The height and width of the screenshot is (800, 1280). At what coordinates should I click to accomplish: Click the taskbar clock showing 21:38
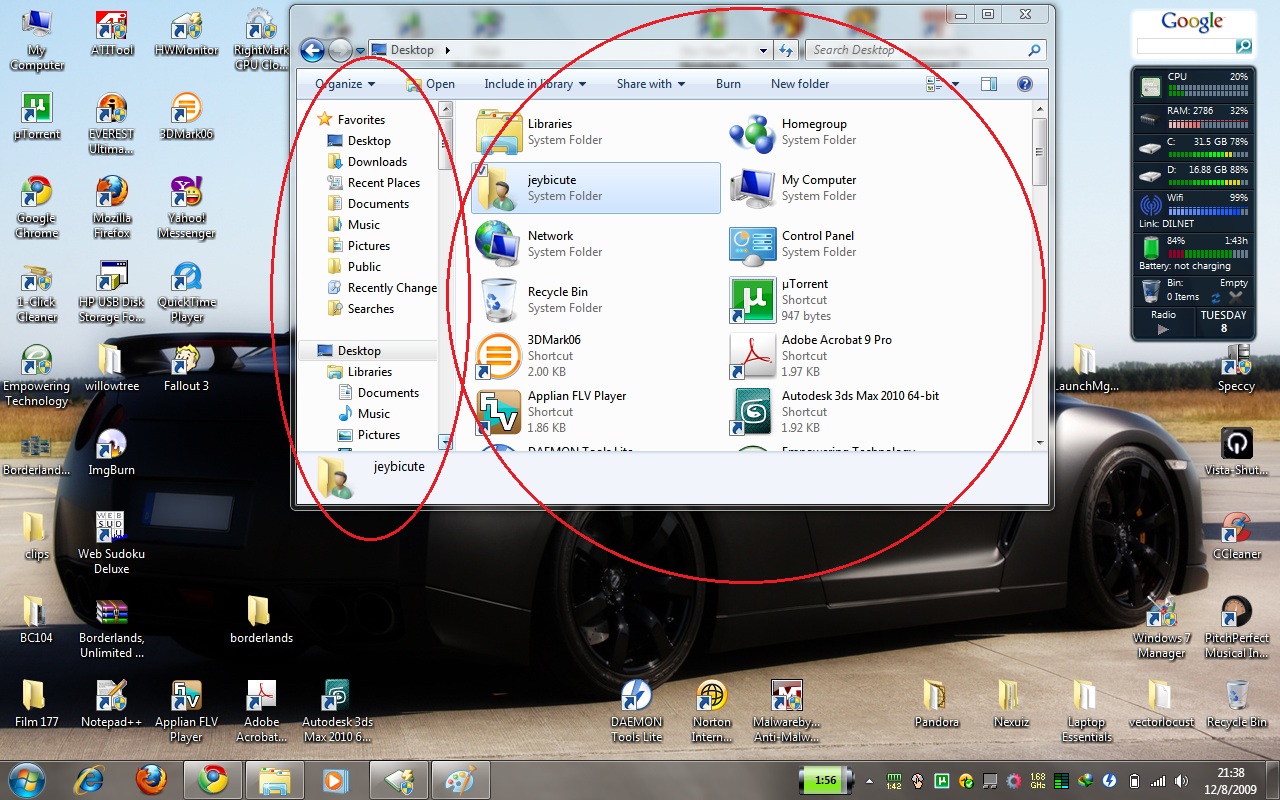[1231, 780]
